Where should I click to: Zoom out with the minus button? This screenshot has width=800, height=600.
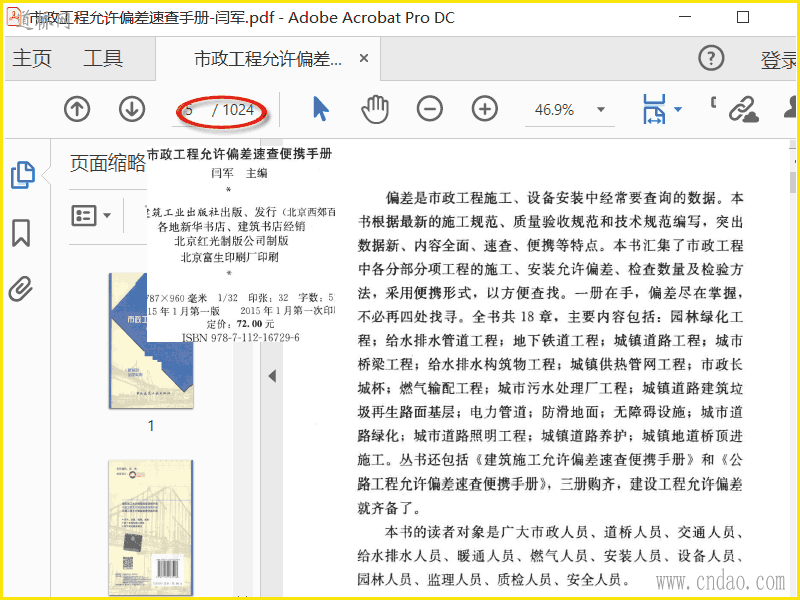(x=430, y=109)
